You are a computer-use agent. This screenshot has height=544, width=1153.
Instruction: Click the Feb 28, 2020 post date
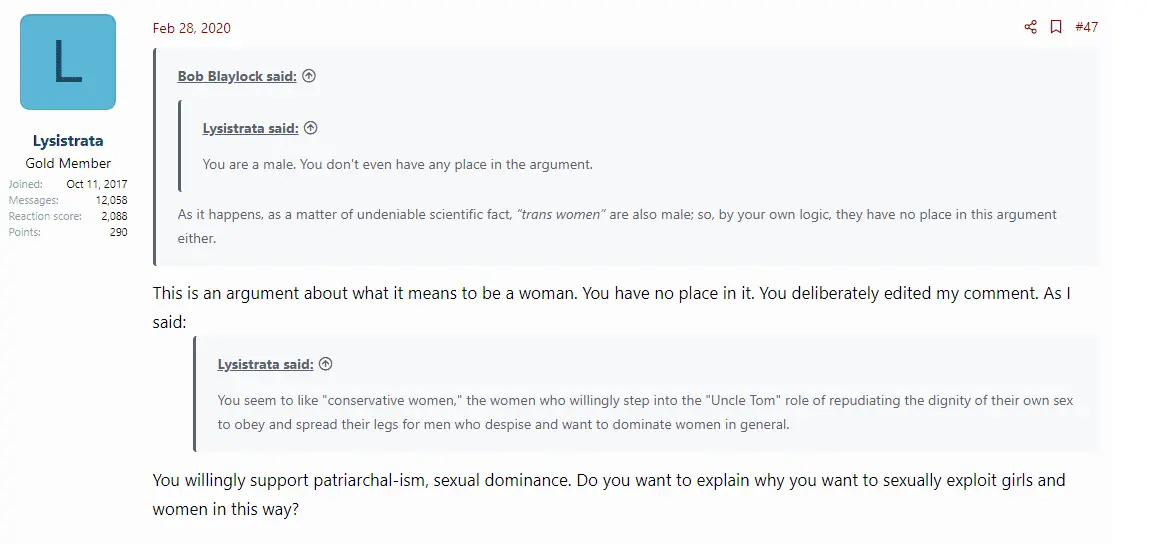tap(191, 28)
